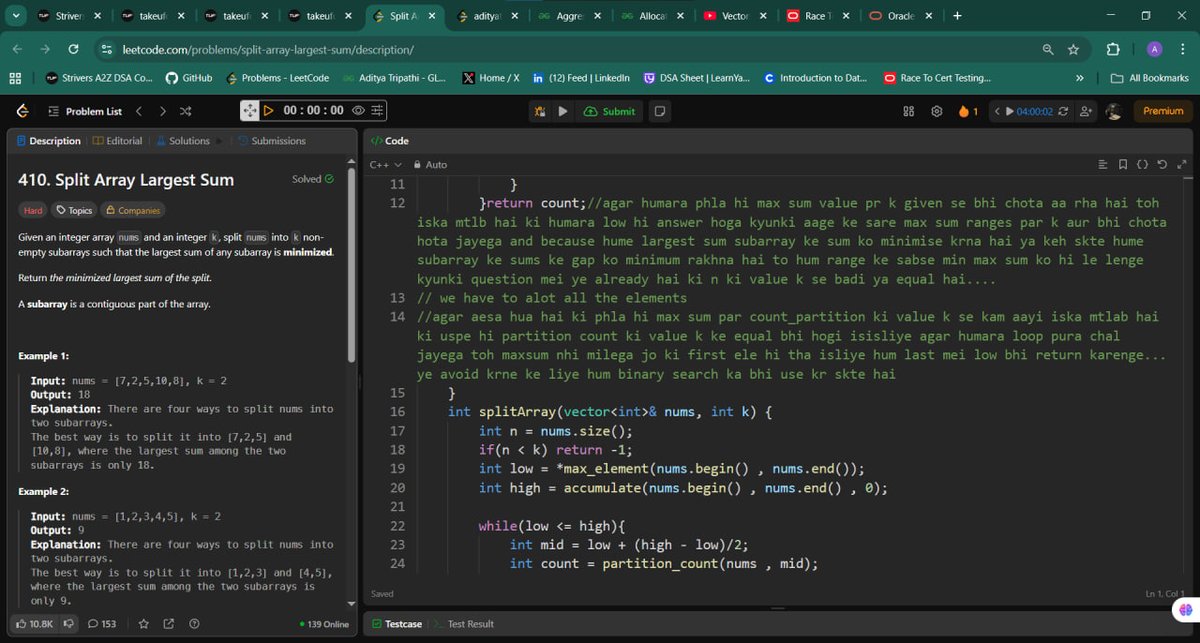Screen dimensions: 1200x643
Task: Switch to the Testcase tab
Action: pyautogui.click(x=397, y=624)
